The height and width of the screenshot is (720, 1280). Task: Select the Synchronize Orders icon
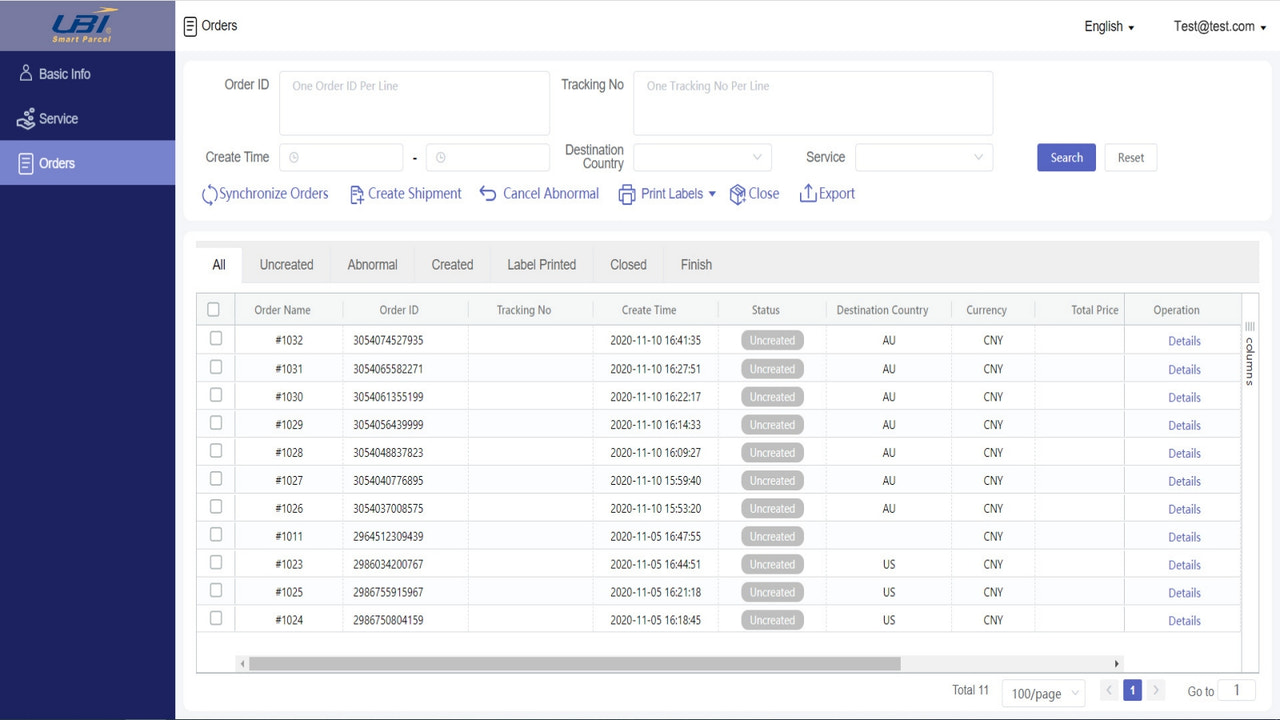click(x=208, y=194)
